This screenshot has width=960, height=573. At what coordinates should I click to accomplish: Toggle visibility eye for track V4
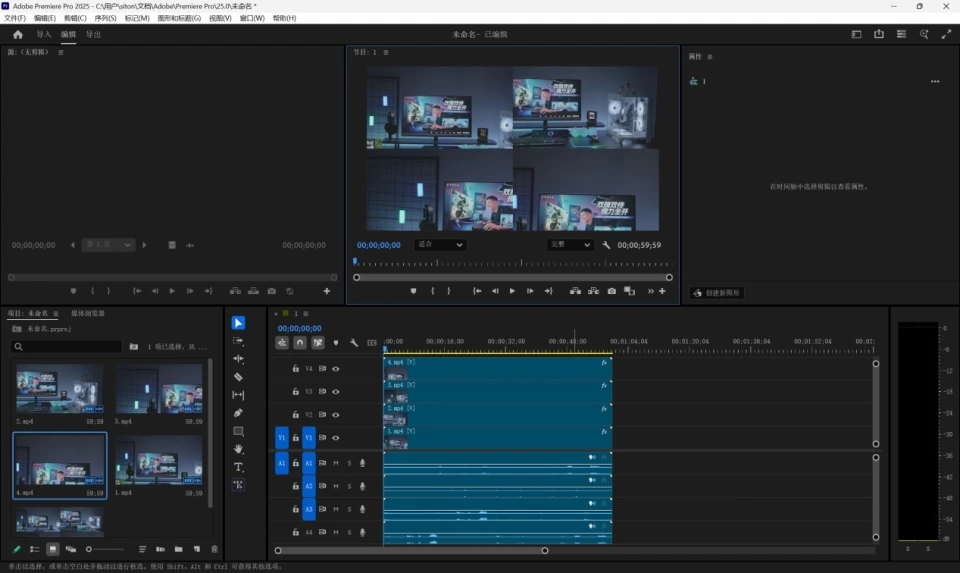[x=336, y=368]
